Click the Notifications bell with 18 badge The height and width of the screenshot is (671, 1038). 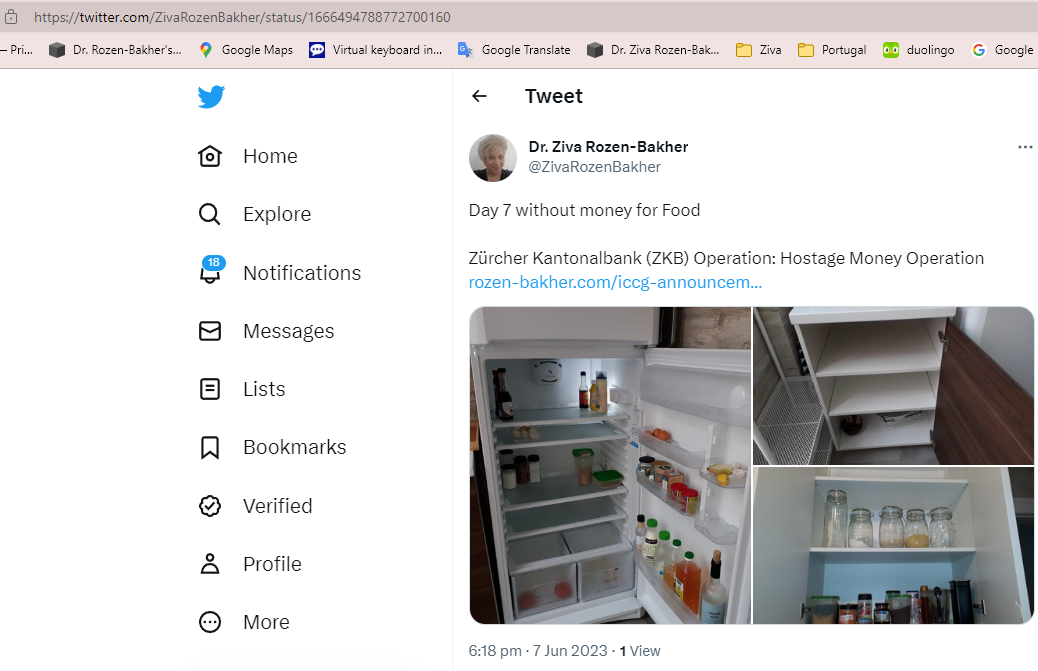(212, 270)
